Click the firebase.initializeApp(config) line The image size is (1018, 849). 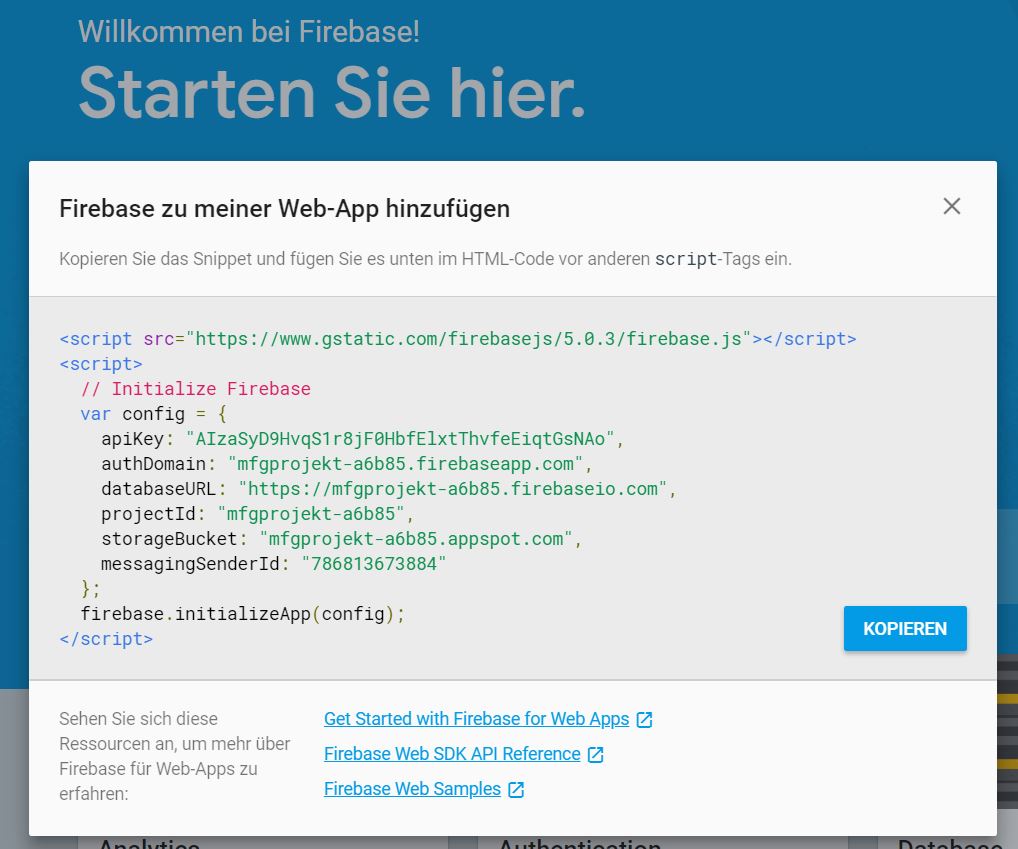tap(243, 613)
